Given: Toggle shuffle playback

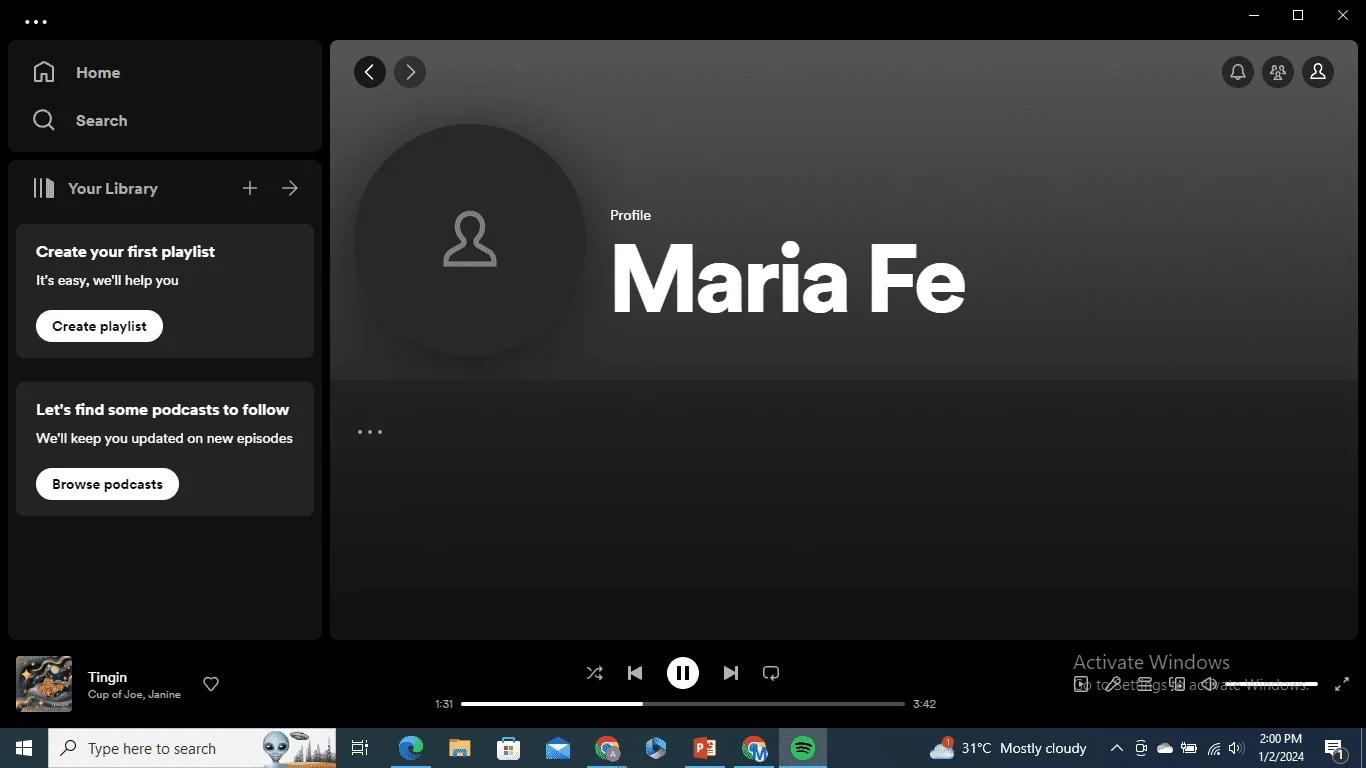Looking at the screenshot, I should click(594, 673).
